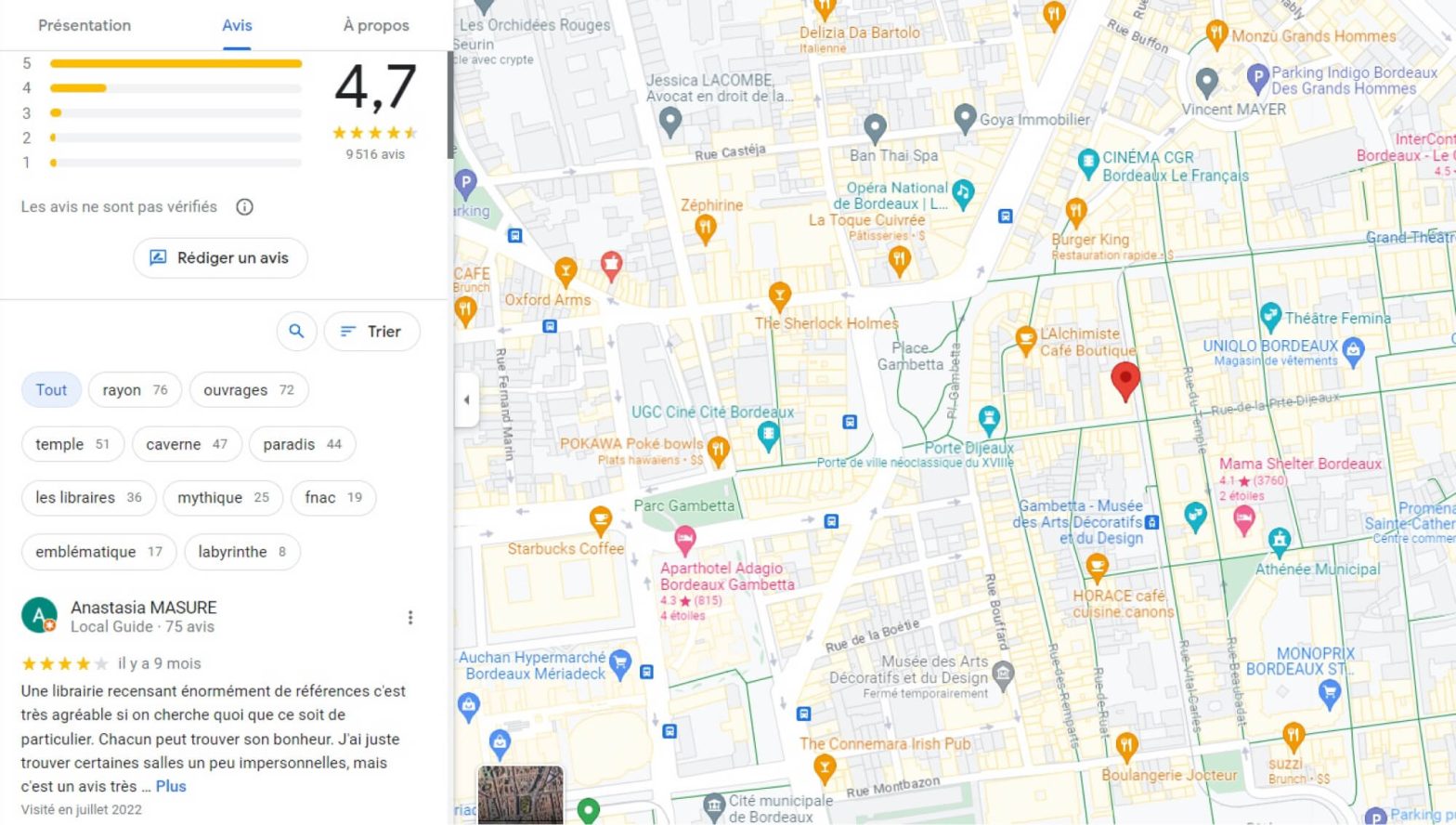1456x825 pixels.
Task: Select Goya Immobilier pin
Action: pyautogui.click(x=965, y=118)
